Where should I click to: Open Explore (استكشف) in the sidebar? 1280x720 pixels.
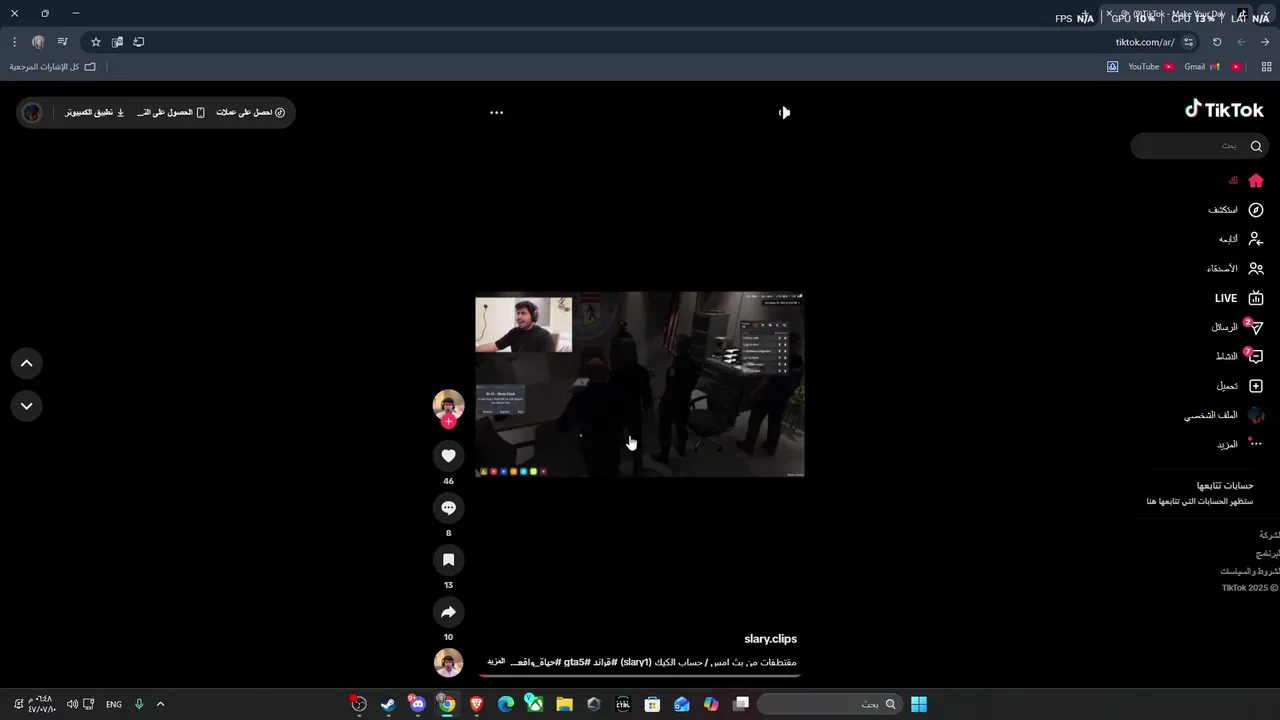tap(1236, 210)
